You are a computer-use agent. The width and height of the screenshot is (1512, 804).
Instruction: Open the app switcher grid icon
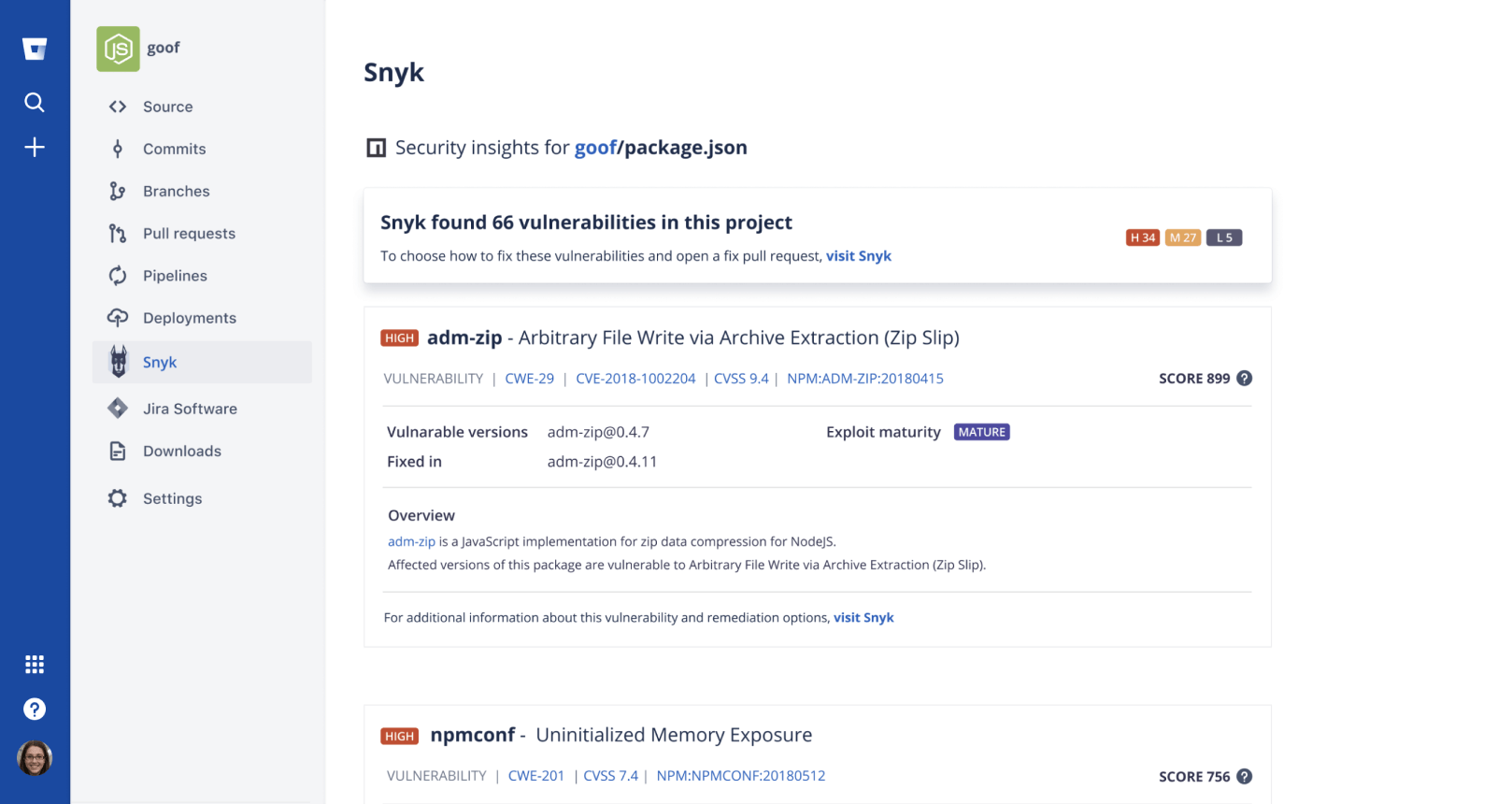click(x=35, y=665)
